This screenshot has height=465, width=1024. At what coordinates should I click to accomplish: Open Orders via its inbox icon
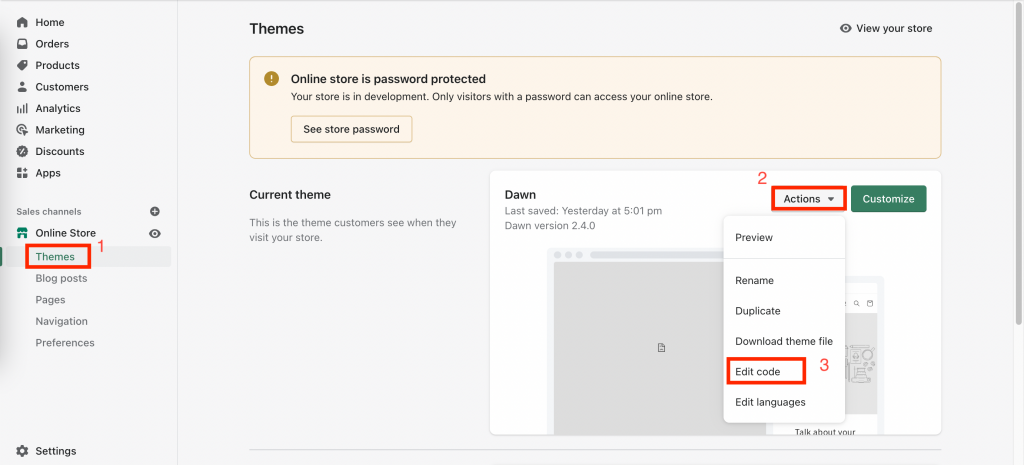pos(22,44)
